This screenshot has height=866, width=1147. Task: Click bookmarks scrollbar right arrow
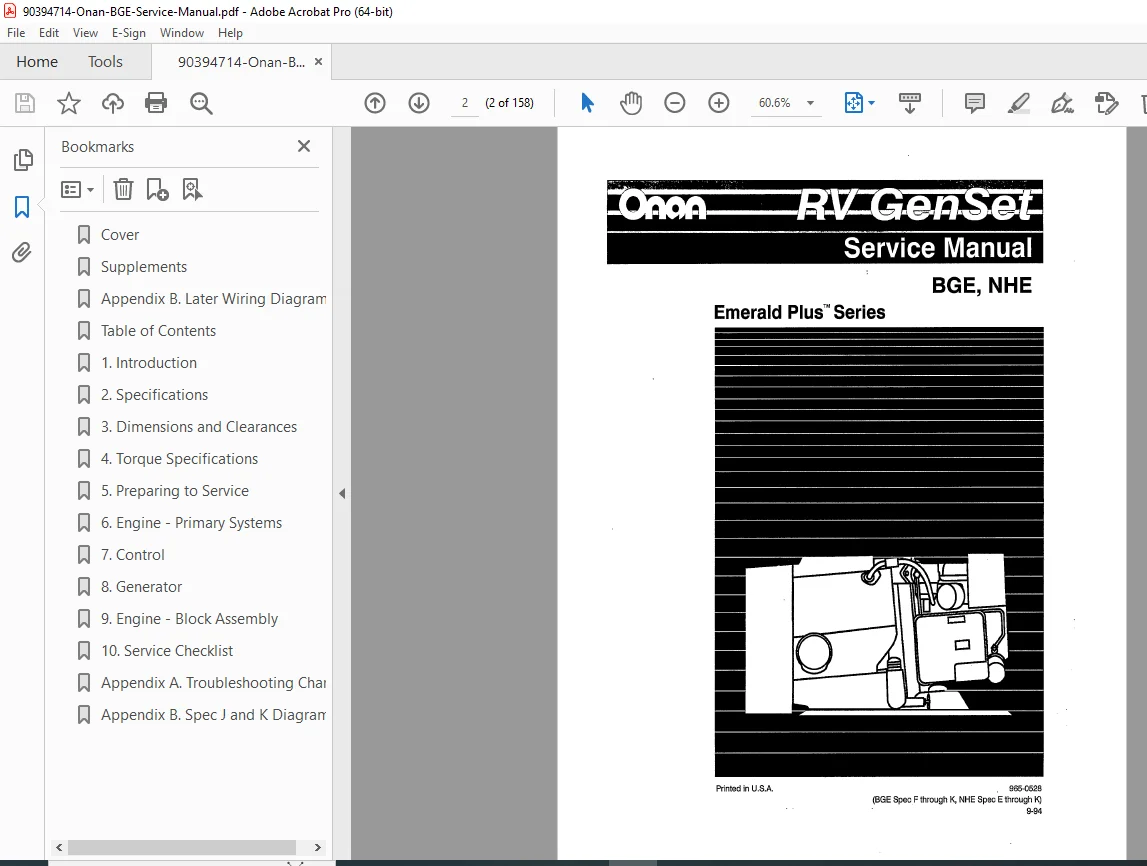(317, 847)
